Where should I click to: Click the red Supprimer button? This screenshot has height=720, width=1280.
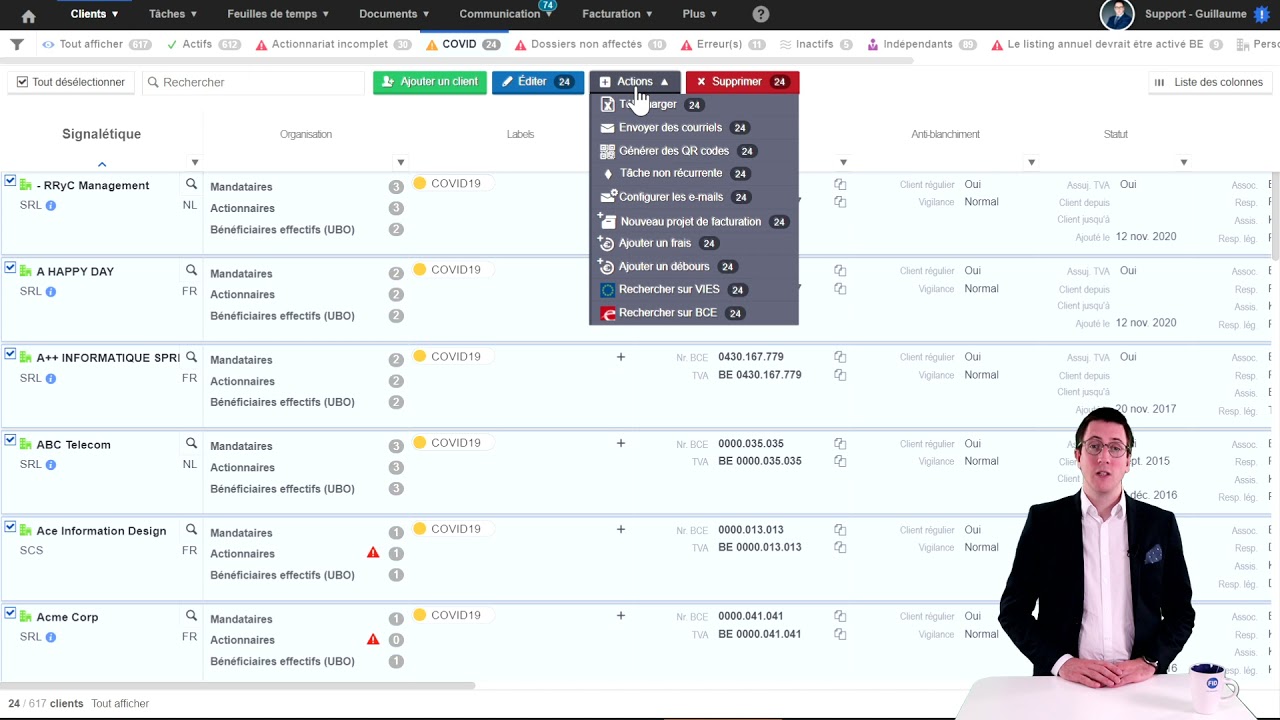[x=742, y=82]
